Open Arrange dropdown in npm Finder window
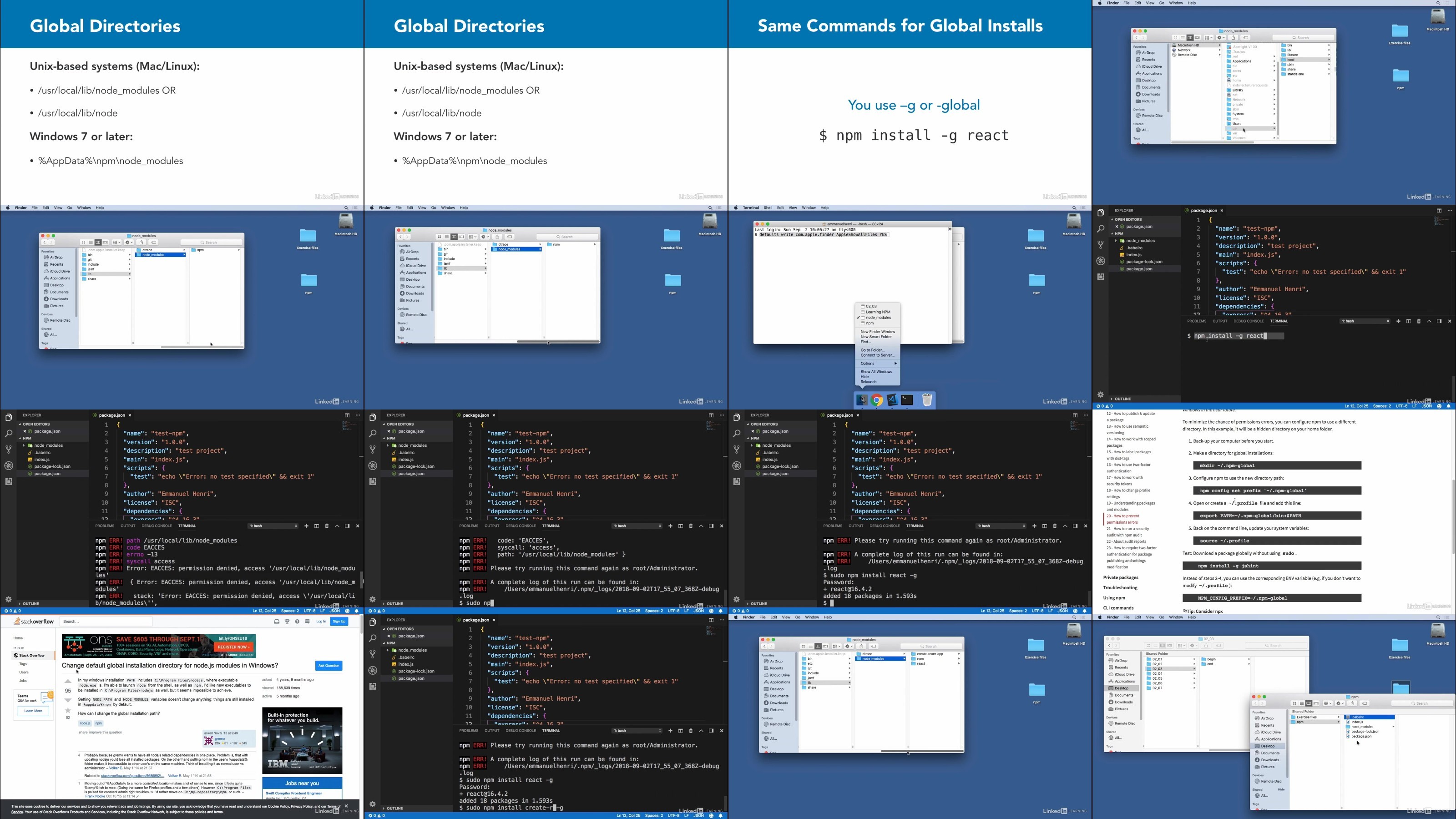This screenshot has width=1456, height=819. (x=1327, y=703)
